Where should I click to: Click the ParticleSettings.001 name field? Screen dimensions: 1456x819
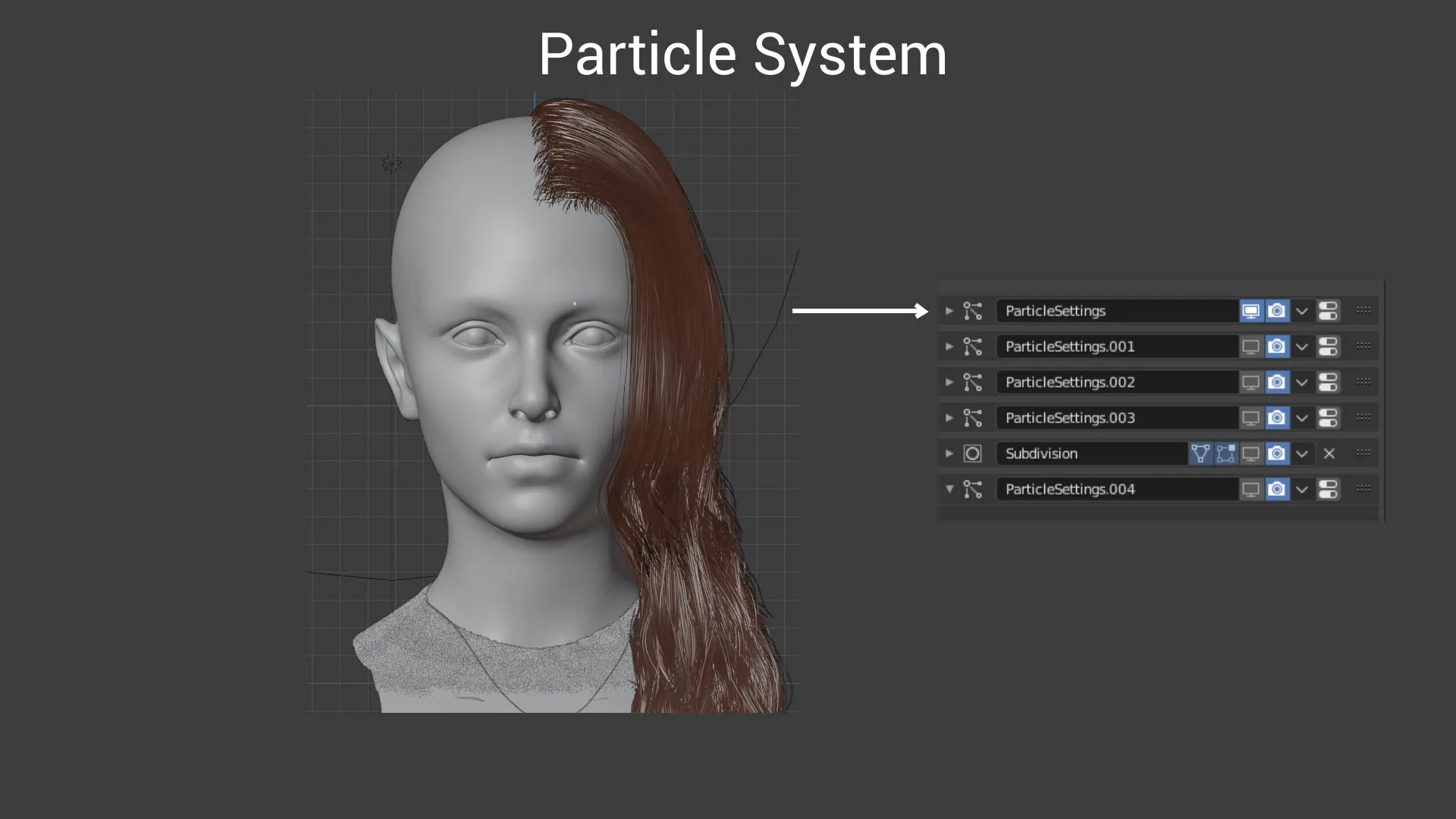(1116, 347)
